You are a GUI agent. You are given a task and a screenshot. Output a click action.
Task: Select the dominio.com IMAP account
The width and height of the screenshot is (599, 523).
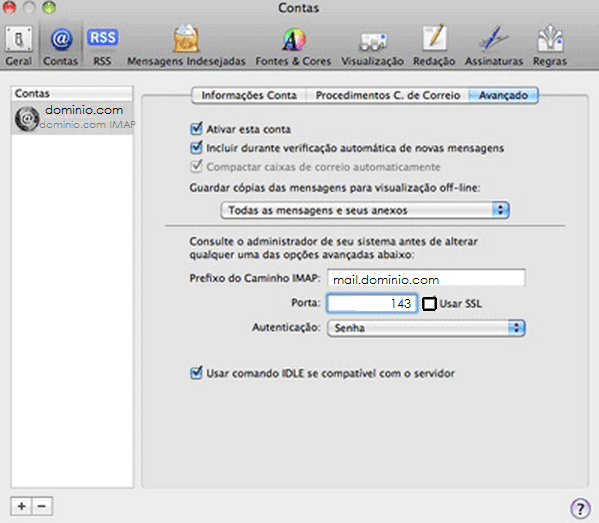73,117
